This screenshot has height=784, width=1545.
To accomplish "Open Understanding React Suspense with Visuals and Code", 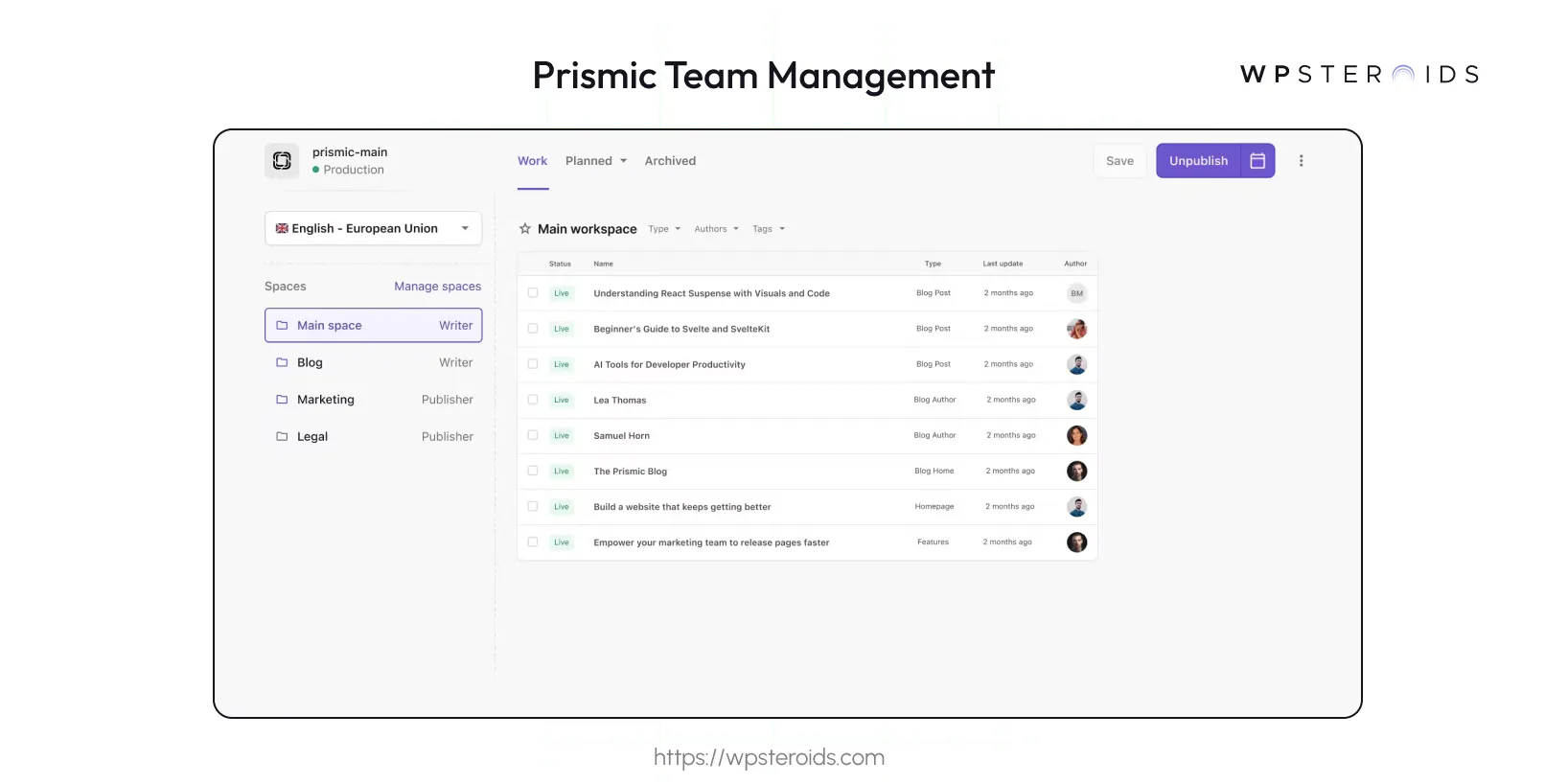I will 711,293.
